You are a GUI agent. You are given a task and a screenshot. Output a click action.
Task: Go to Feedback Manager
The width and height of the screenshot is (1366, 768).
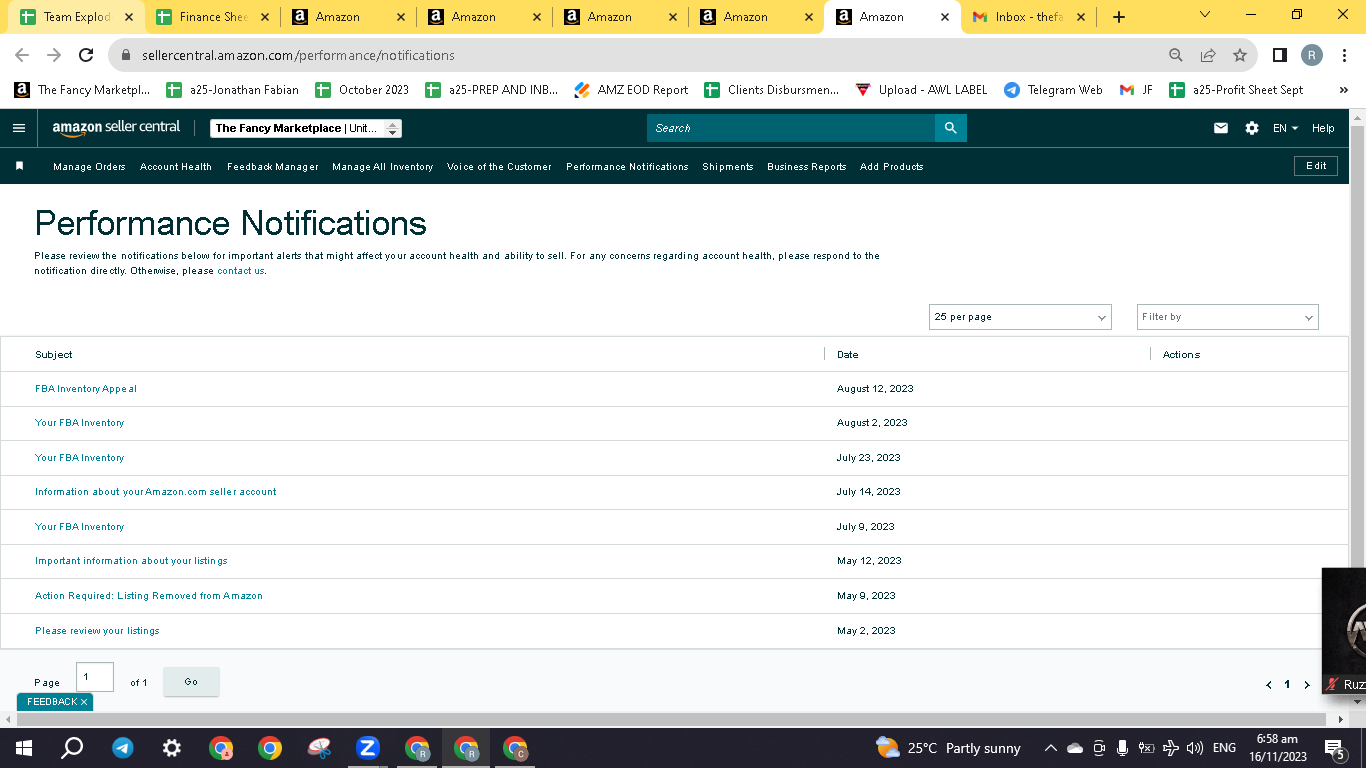[273, 167]
